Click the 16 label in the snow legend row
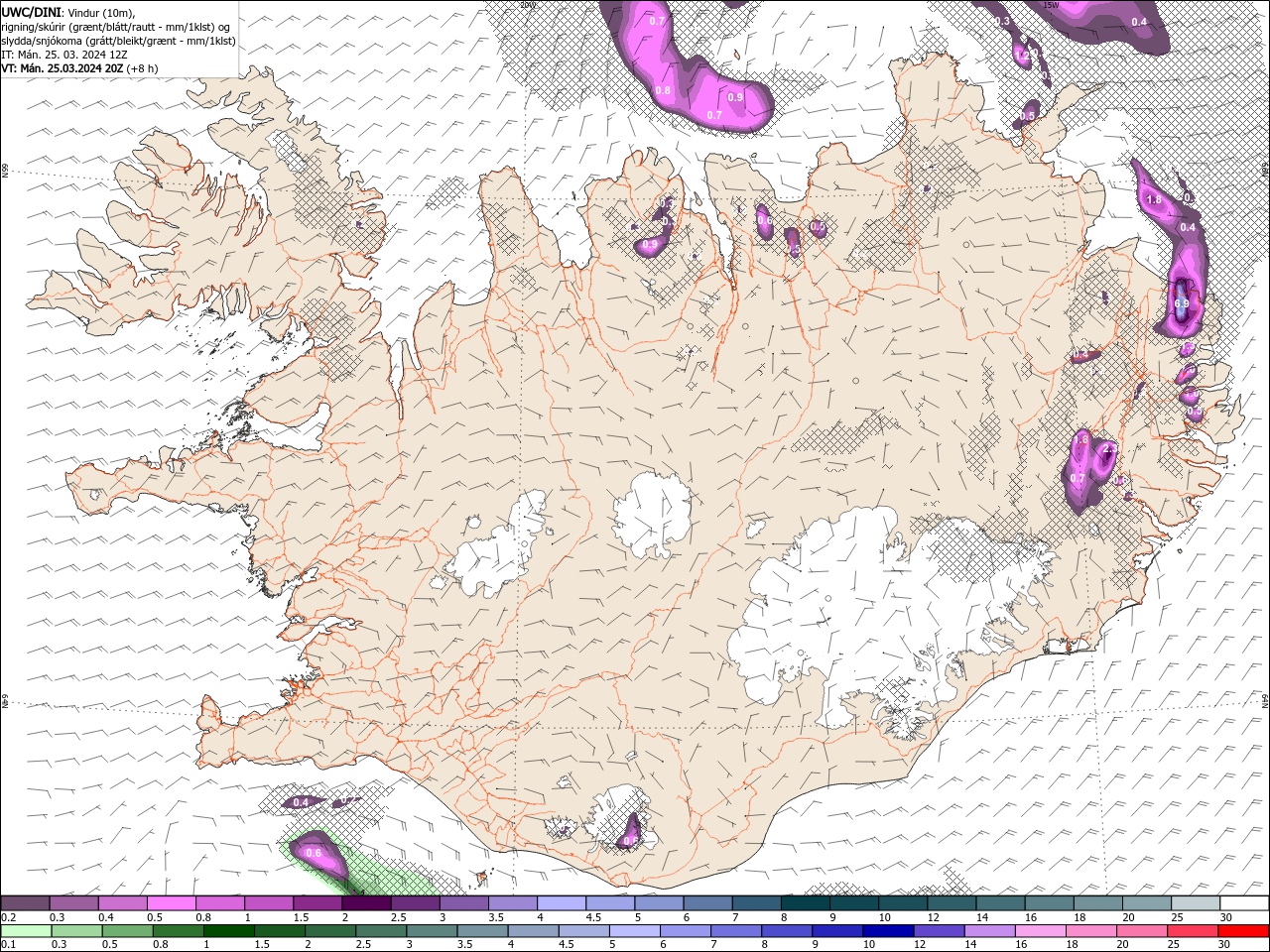Viewport: 1270px width, 952px height. 1031,917
